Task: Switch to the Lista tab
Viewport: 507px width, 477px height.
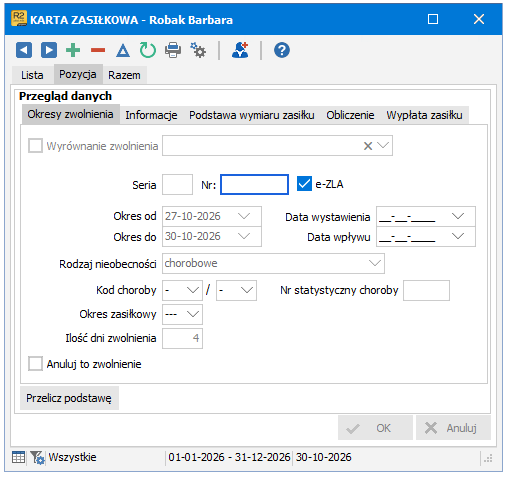Action: pyautogui.click(x=32, y=75)
